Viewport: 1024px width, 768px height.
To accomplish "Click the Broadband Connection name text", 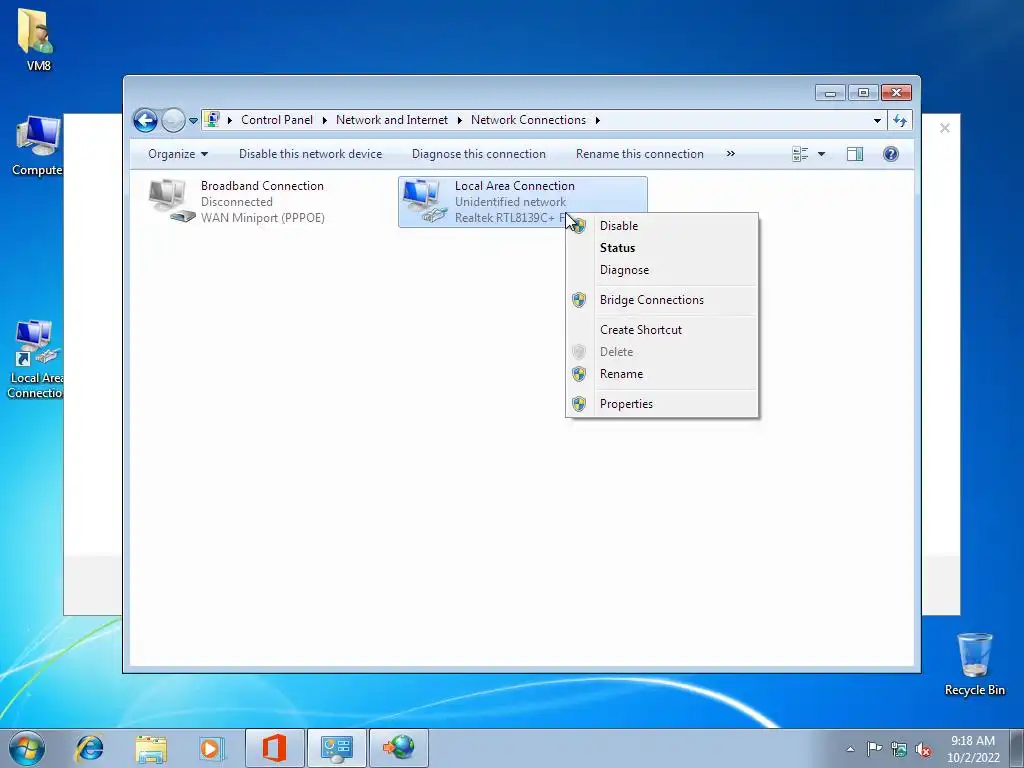I will click(x=262, y=186).
